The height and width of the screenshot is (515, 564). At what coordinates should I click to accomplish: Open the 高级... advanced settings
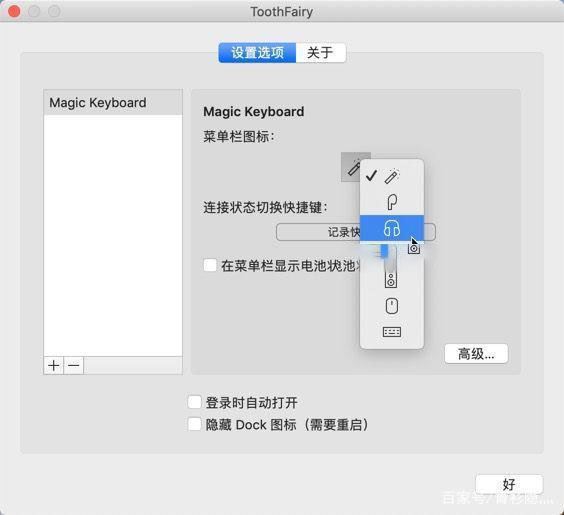coord(476,354)
